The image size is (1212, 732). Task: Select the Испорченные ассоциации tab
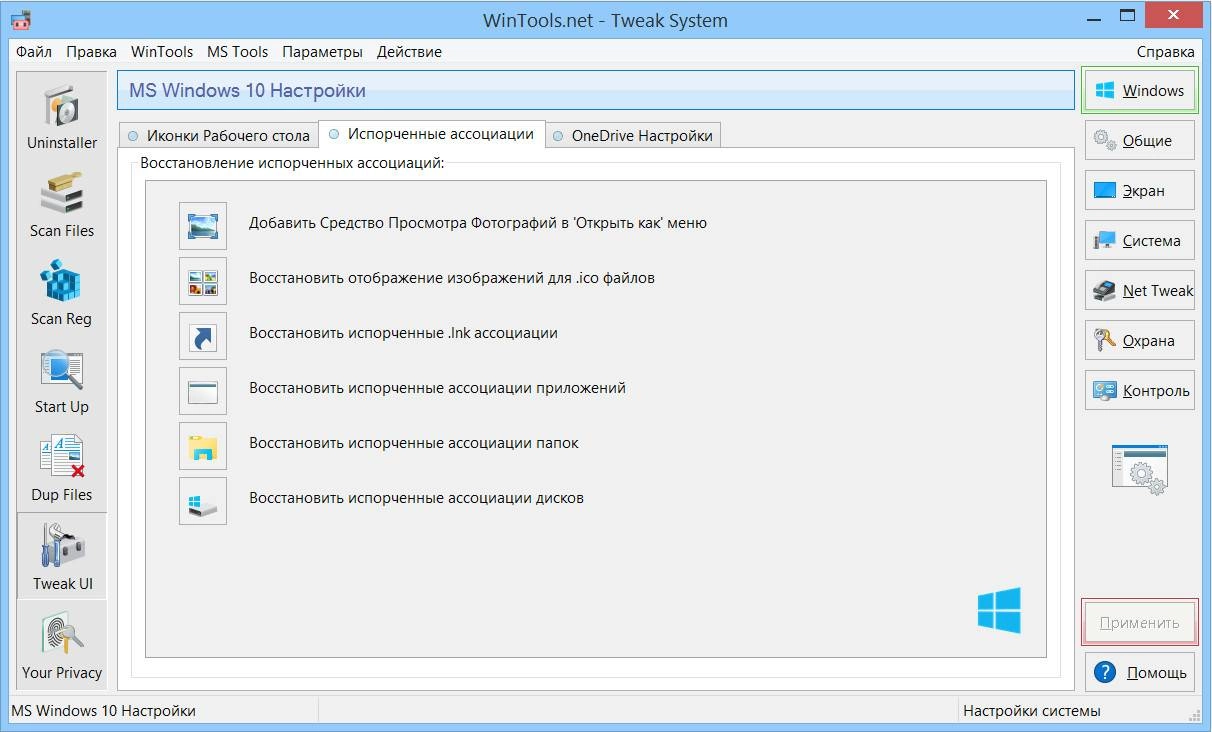coord(432,134)
